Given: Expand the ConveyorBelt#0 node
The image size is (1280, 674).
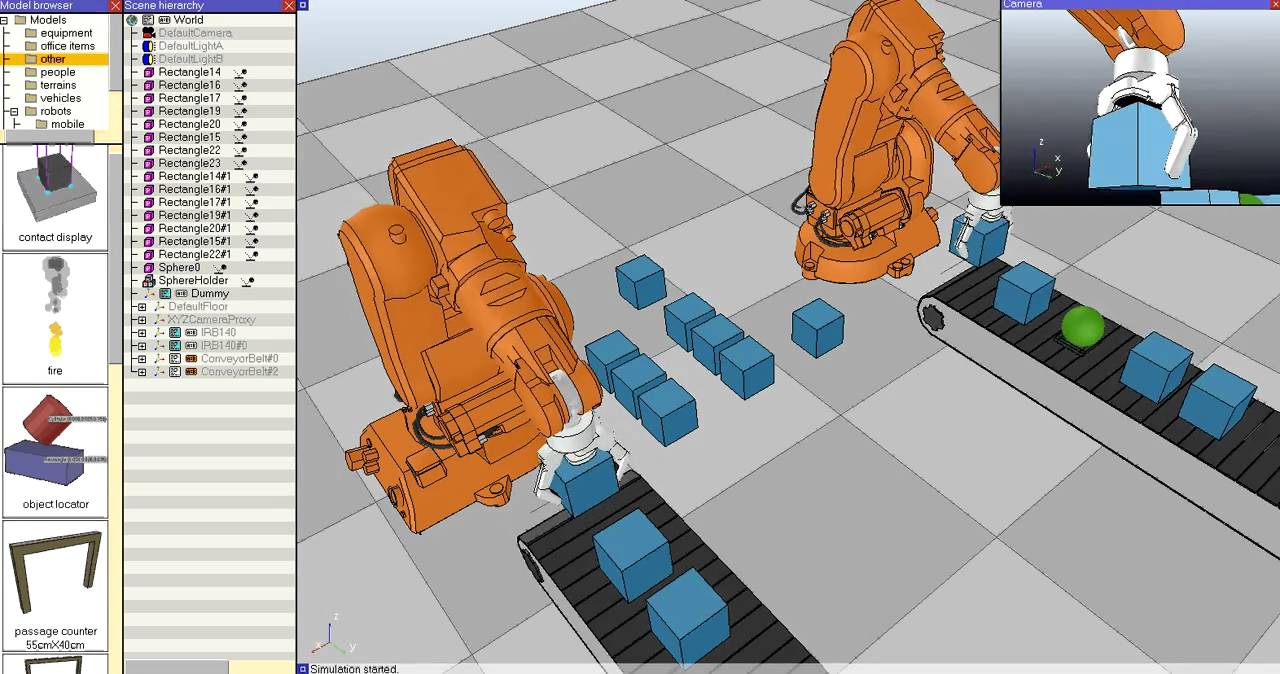Looking at the screenshot, I should click(x=142, y=358).
